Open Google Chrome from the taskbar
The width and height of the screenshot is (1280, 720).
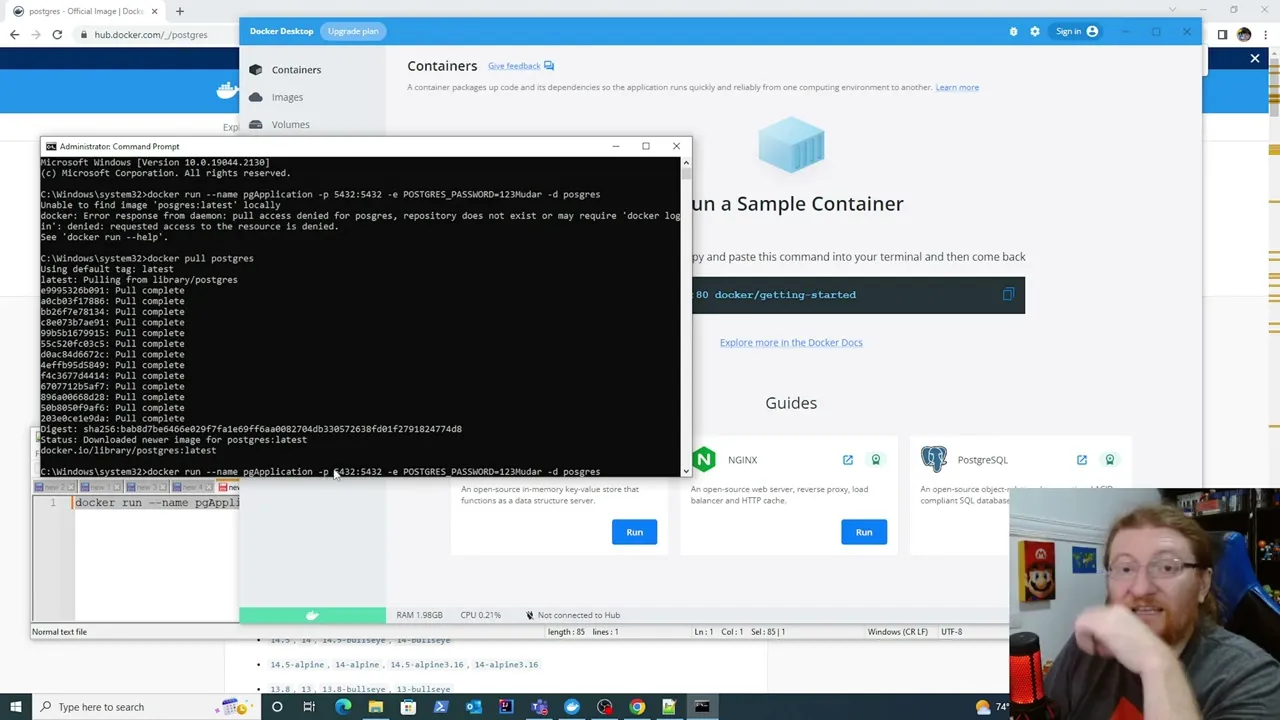tap(637, 707)
